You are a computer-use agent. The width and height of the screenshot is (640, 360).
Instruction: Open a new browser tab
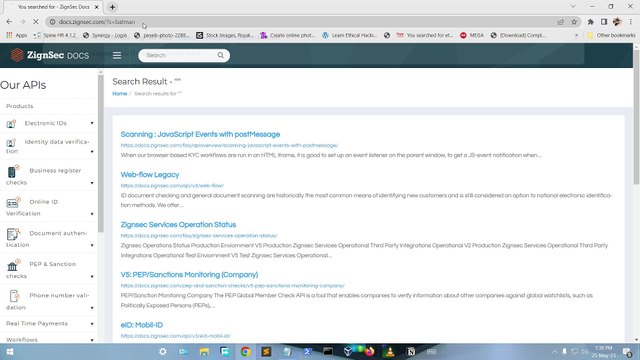112,7
